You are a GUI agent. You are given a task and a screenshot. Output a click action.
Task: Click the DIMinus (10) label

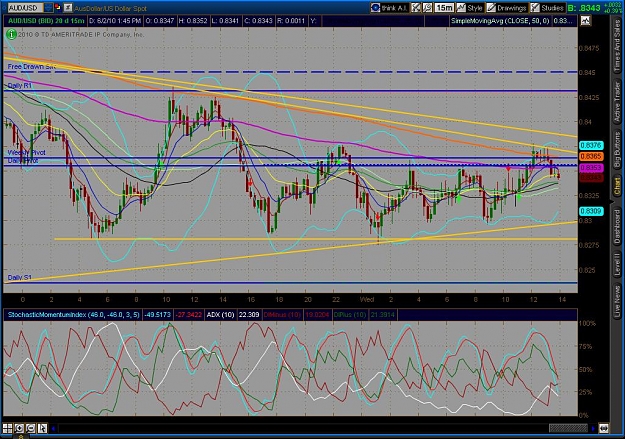point(282,315)
